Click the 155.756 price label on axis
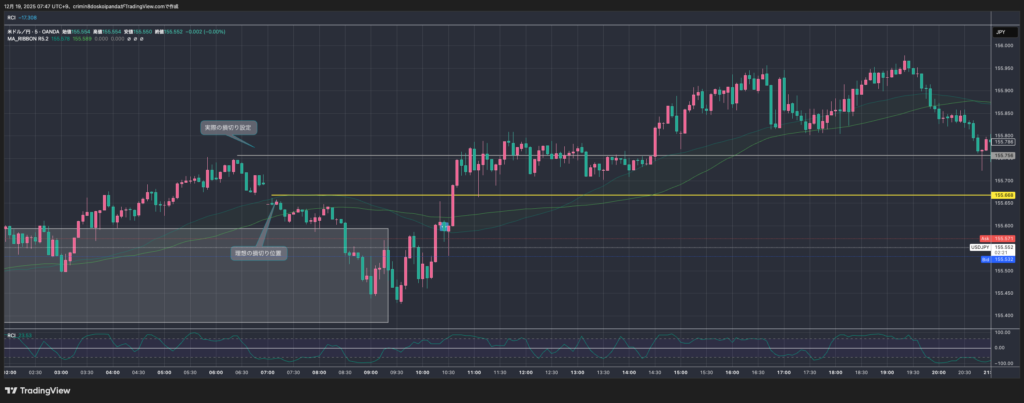The height and width of the screenshot is (403, 1024). (x=1003, y=156)
